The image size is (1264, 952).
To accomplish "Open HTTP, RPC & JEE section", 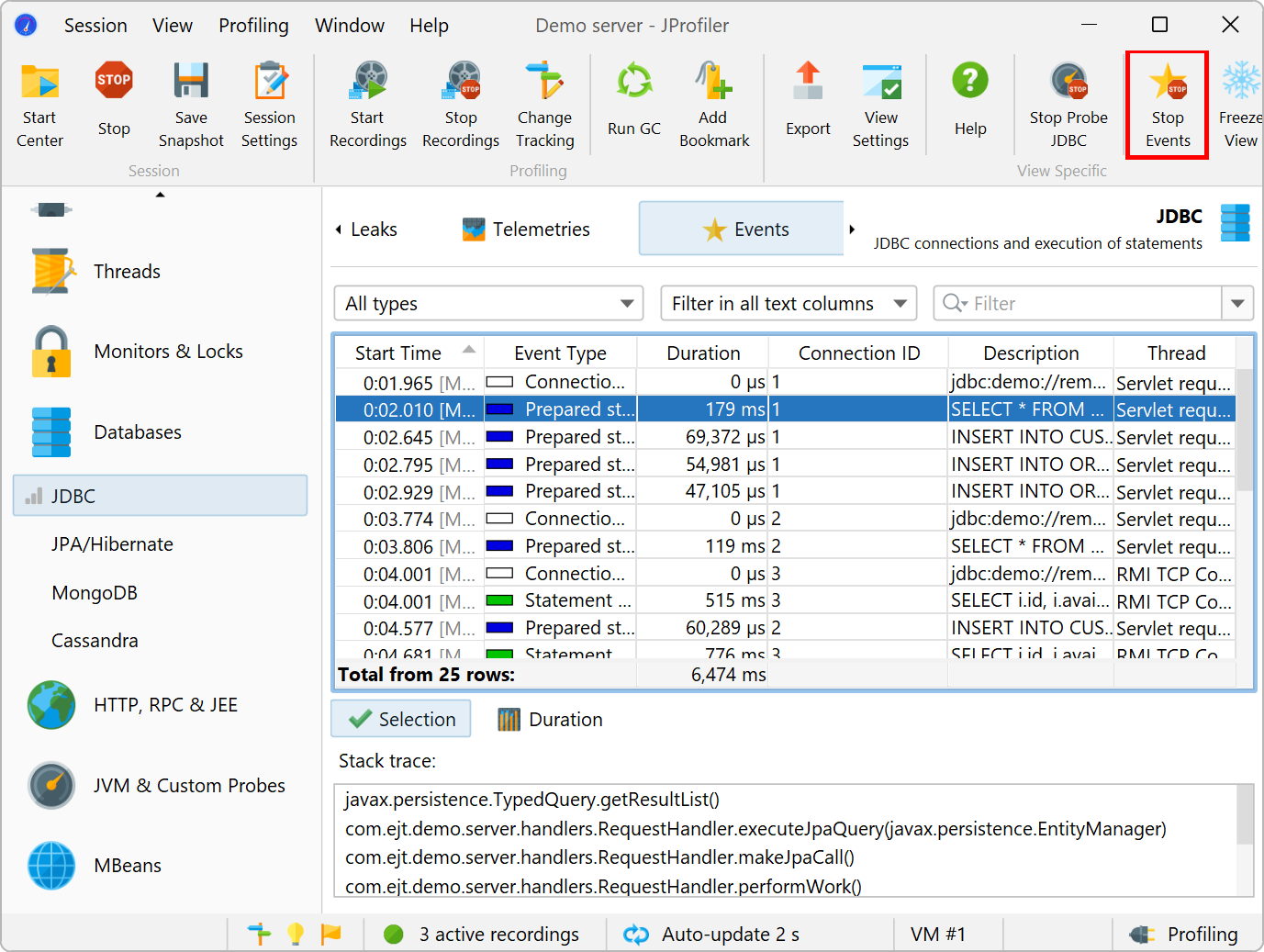I will point(133,705).
